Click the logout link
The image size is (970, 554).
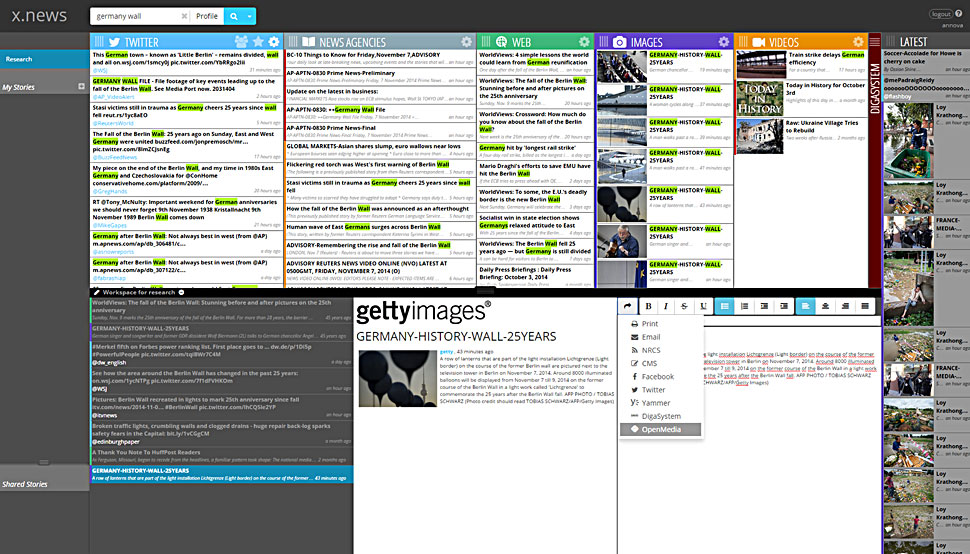point(941,14)
